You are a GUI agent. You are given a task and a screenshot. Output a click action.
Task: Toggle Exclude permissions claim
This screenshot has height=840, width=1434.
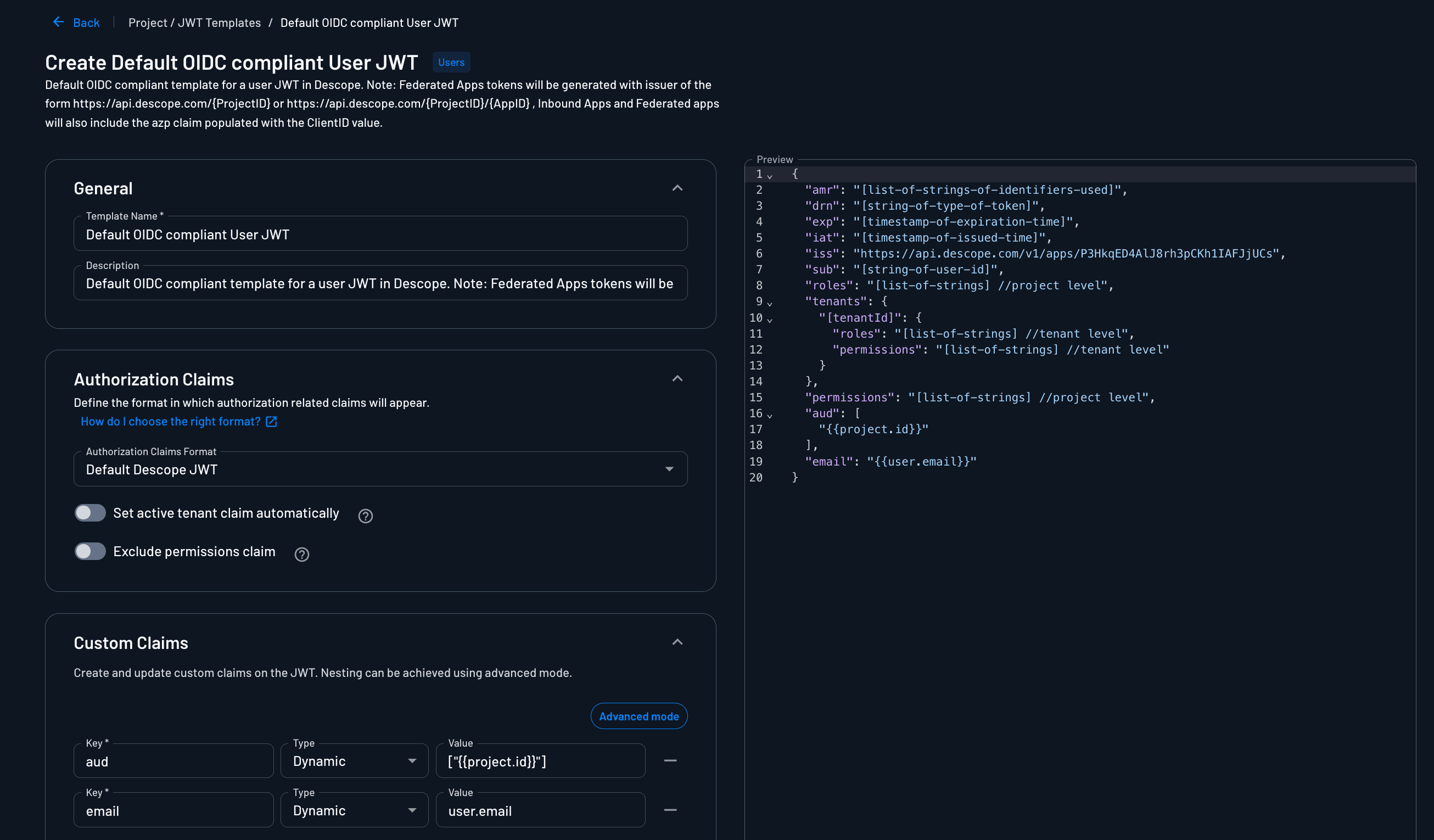click(91, 551)
